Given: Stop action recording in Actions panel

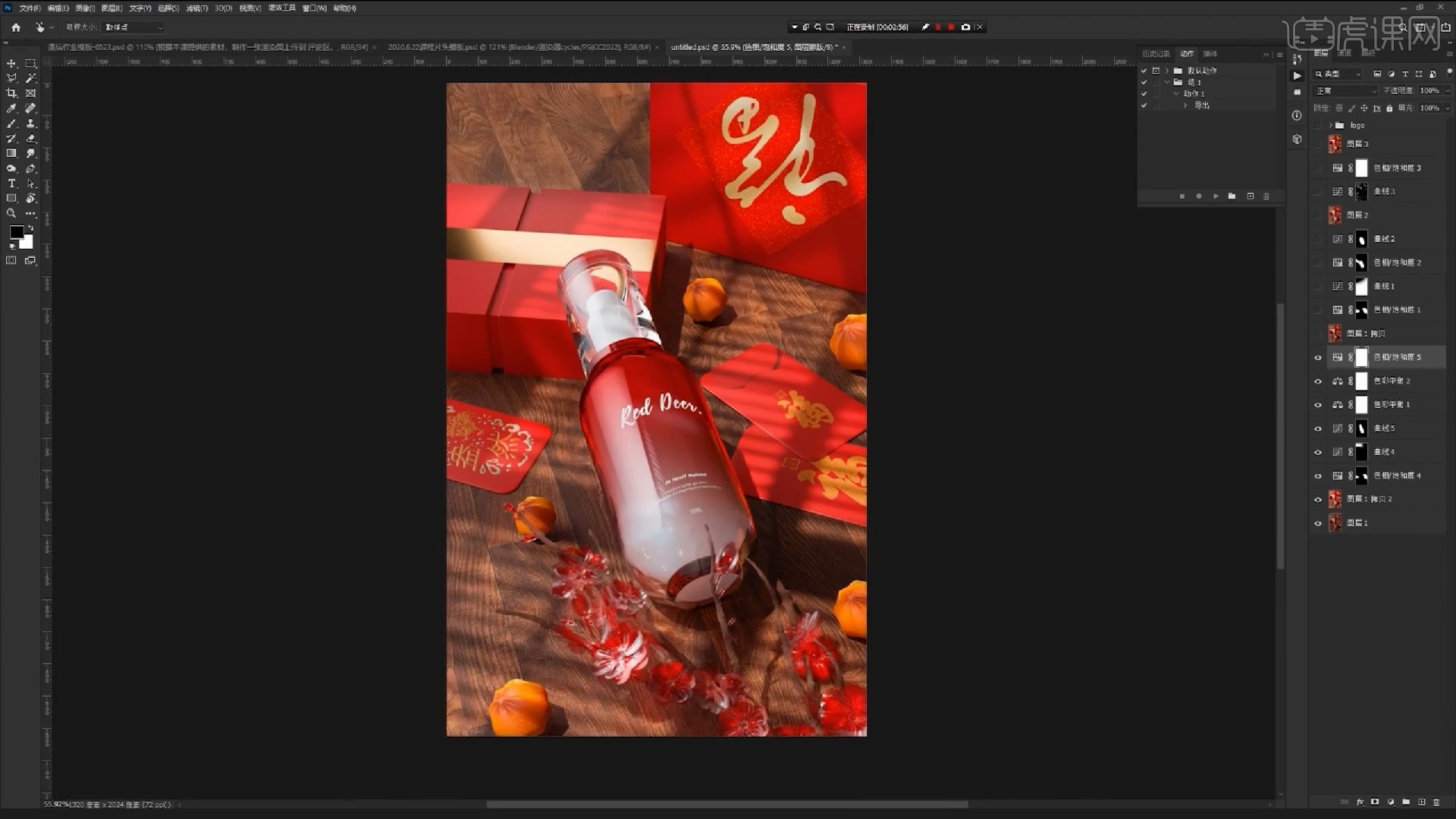Looking at the screenshot, I should pos(1182,196).
